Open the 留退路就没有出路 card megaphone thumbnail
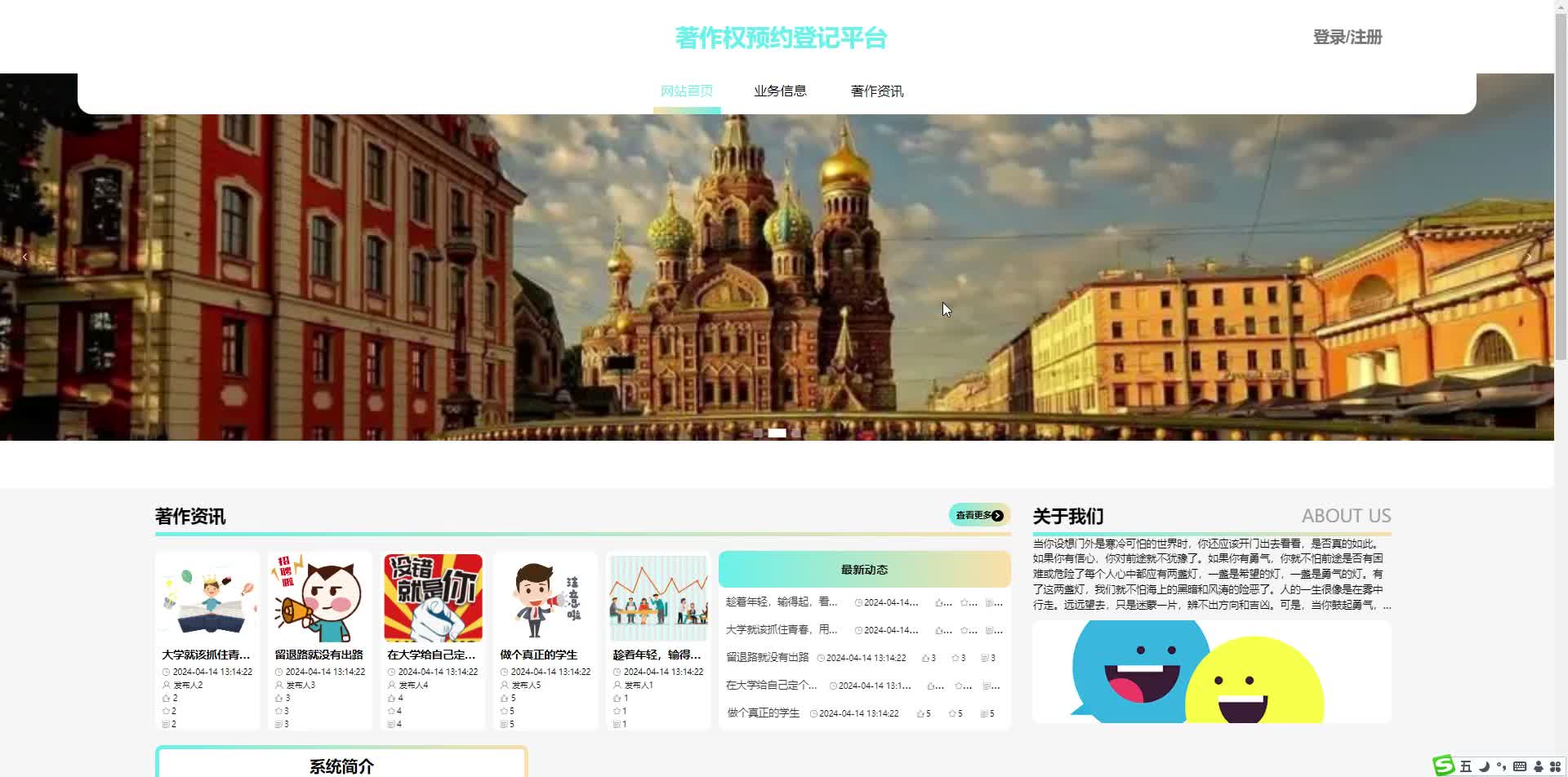This screenshot has width=1568, height=777. [x=320, y=599]
